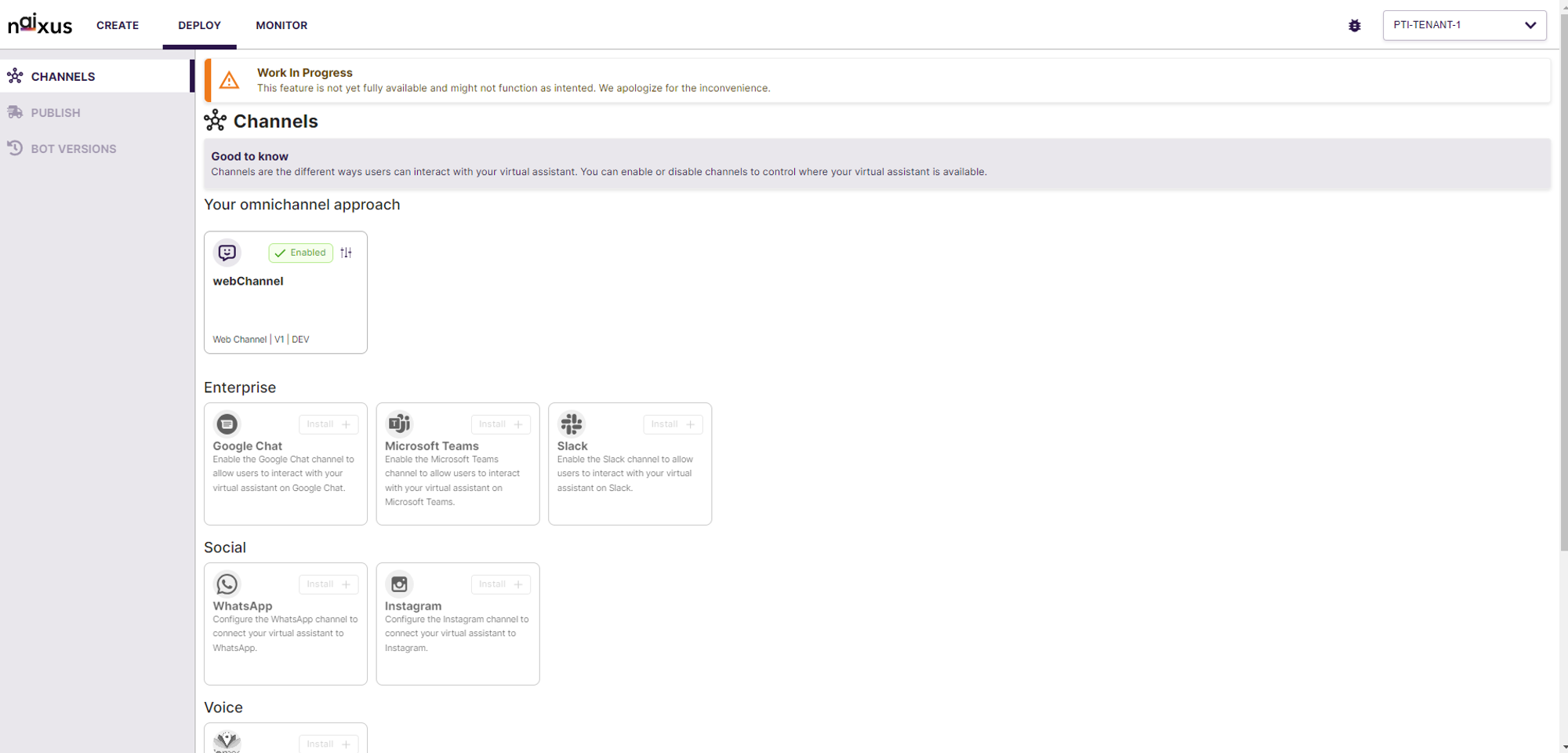Image resolution: width=1568 pixels, height=753 pixels.
Task: Click the Microsoft Teams card title
Action: tap(431, 446)
